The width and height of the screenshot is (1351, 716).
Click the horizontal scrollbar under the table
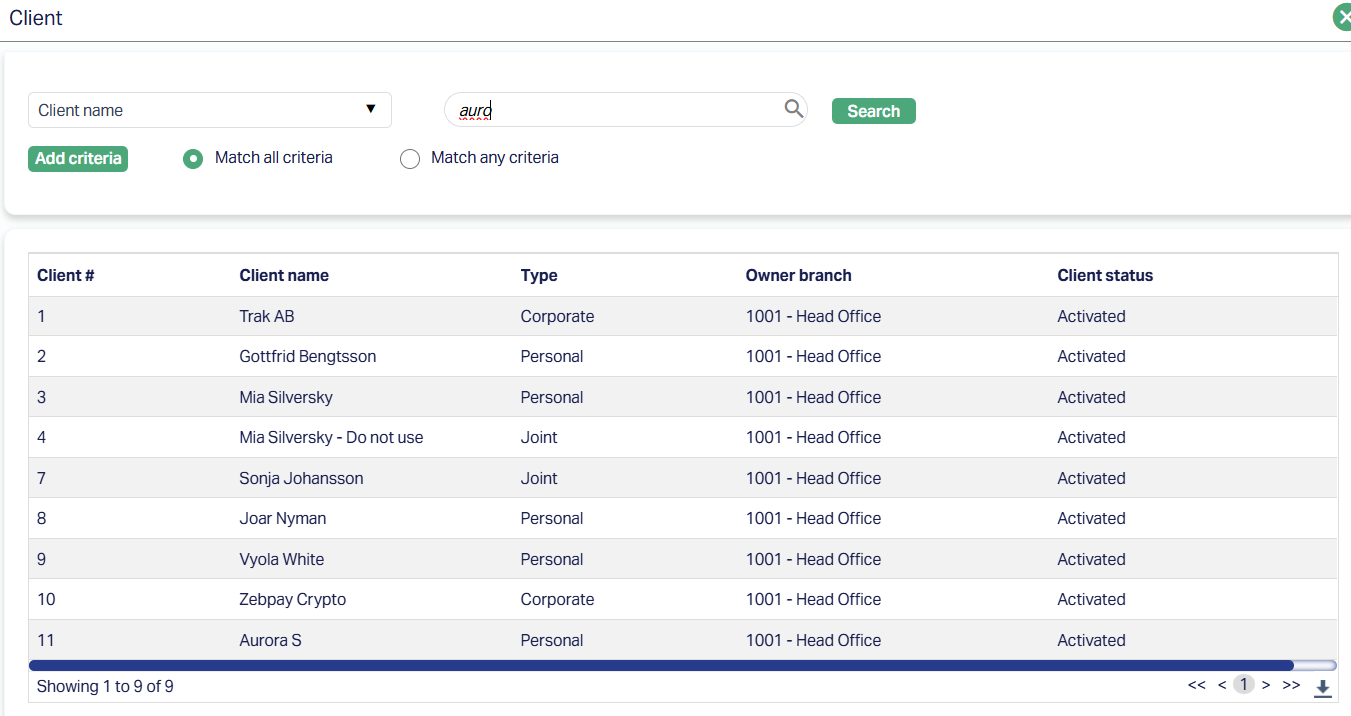tap(660, 665)
